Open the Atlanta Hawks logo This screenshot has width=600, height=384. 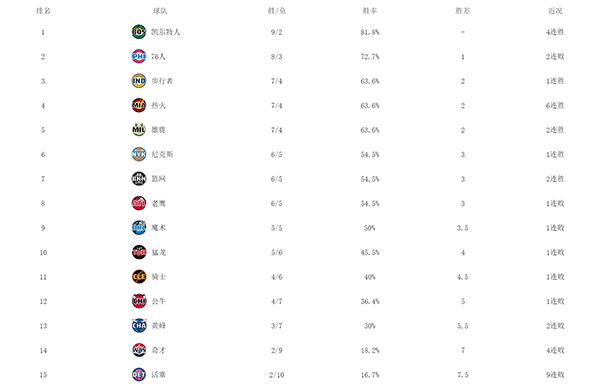tap(139, 203)
